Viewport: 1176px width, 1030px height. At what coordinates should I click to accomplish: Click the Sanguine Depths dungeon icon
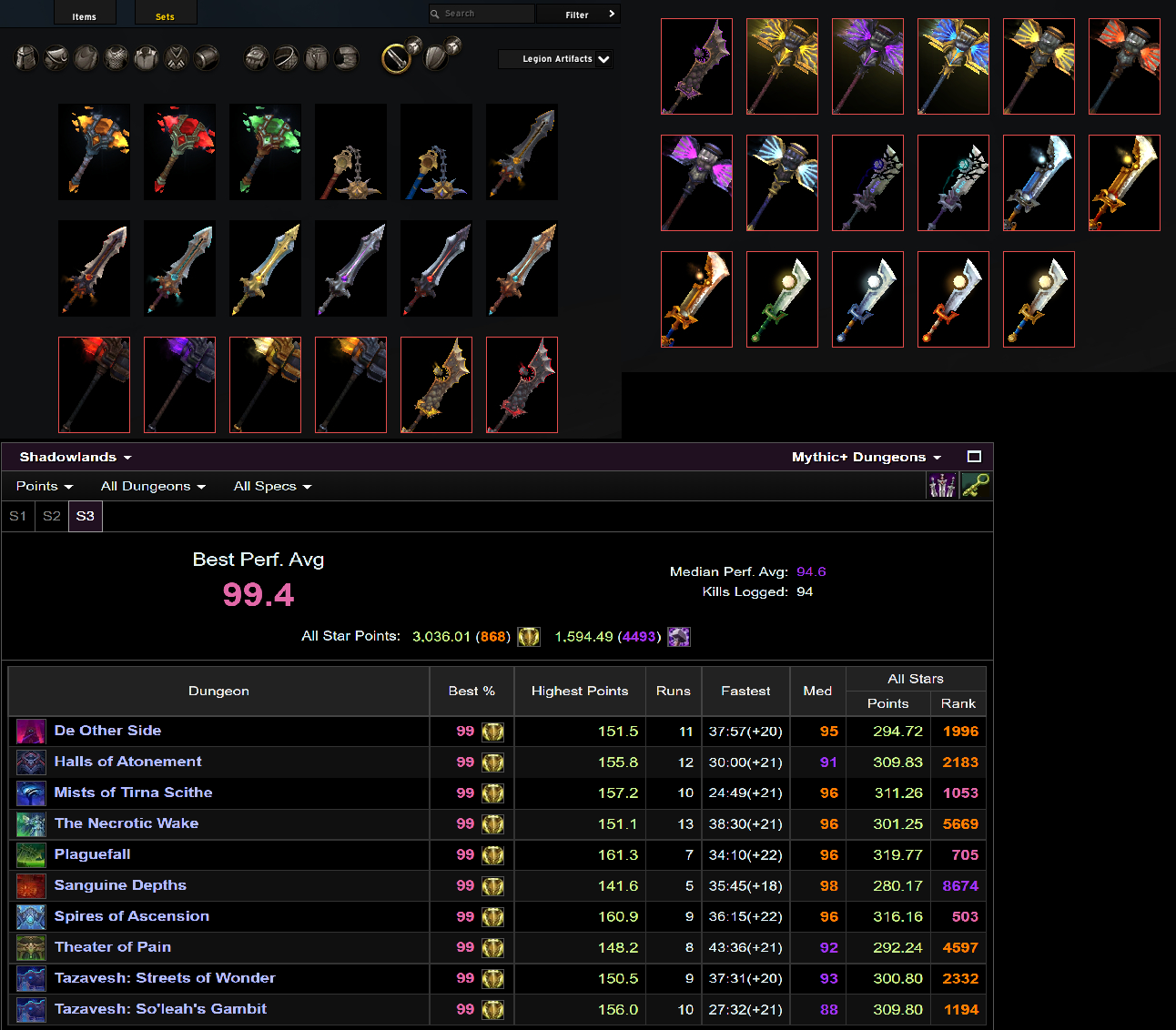(31, 886)
